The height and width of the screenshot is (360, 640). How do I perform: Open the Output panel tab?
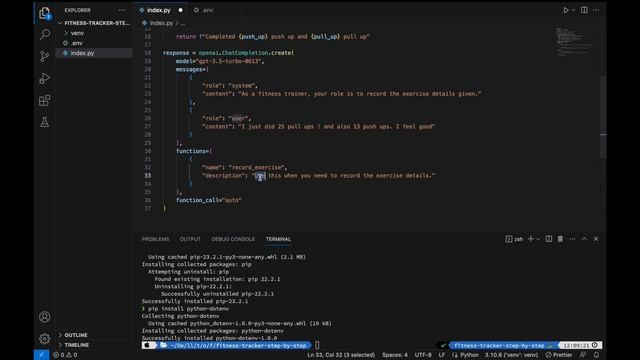pos(190,239)
